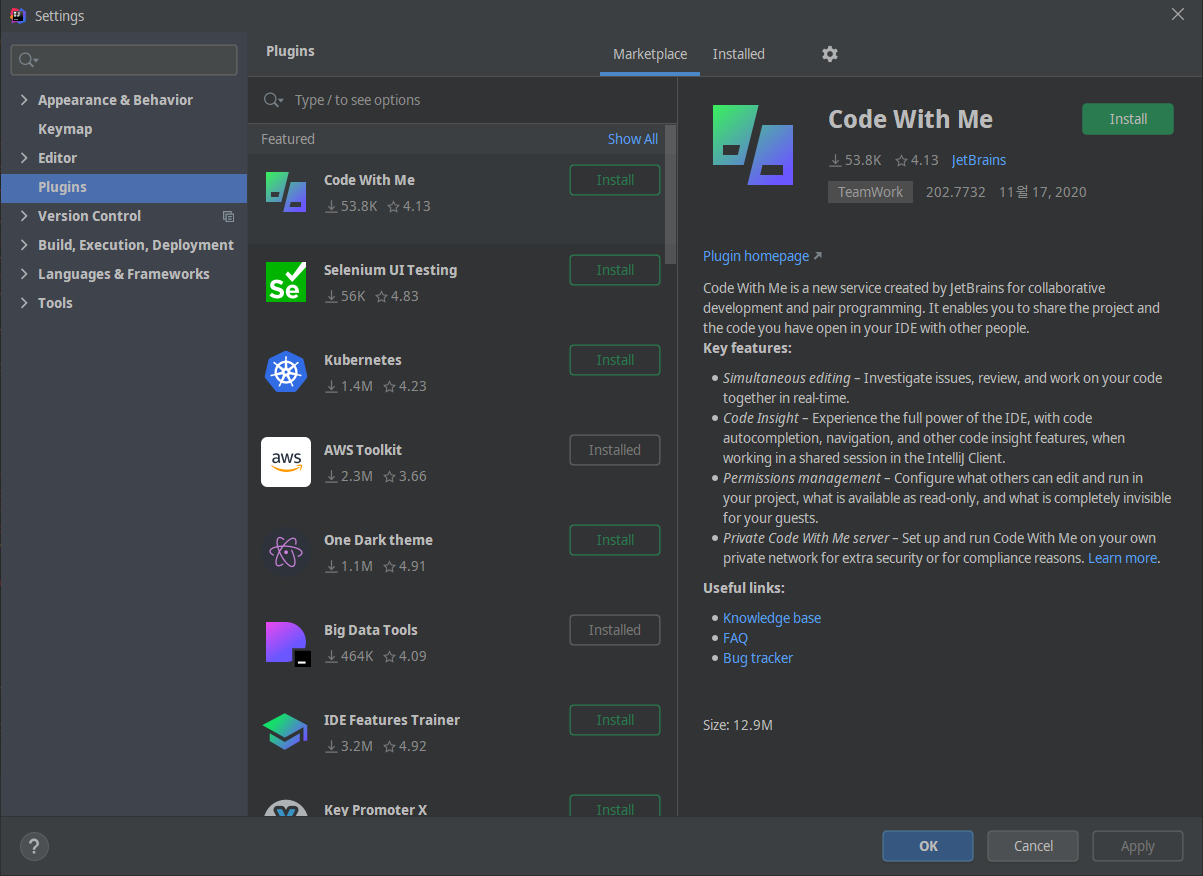Click the Cancel button

(1033, 846)
